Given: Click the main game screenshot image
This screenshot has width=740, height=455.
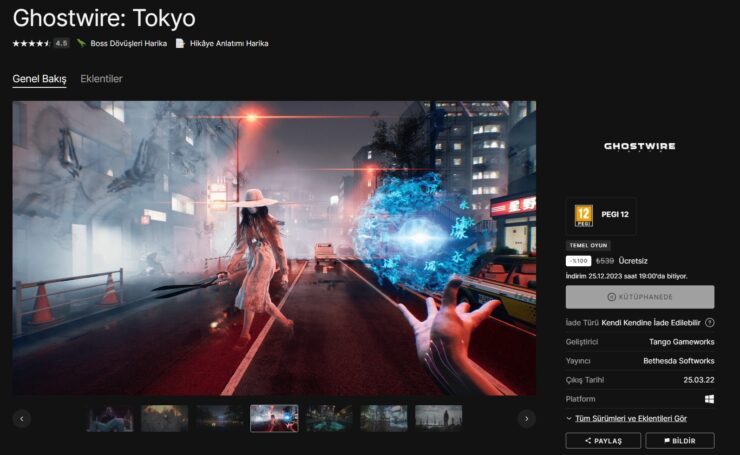Looking at the screenshot, I should point(274,248).
